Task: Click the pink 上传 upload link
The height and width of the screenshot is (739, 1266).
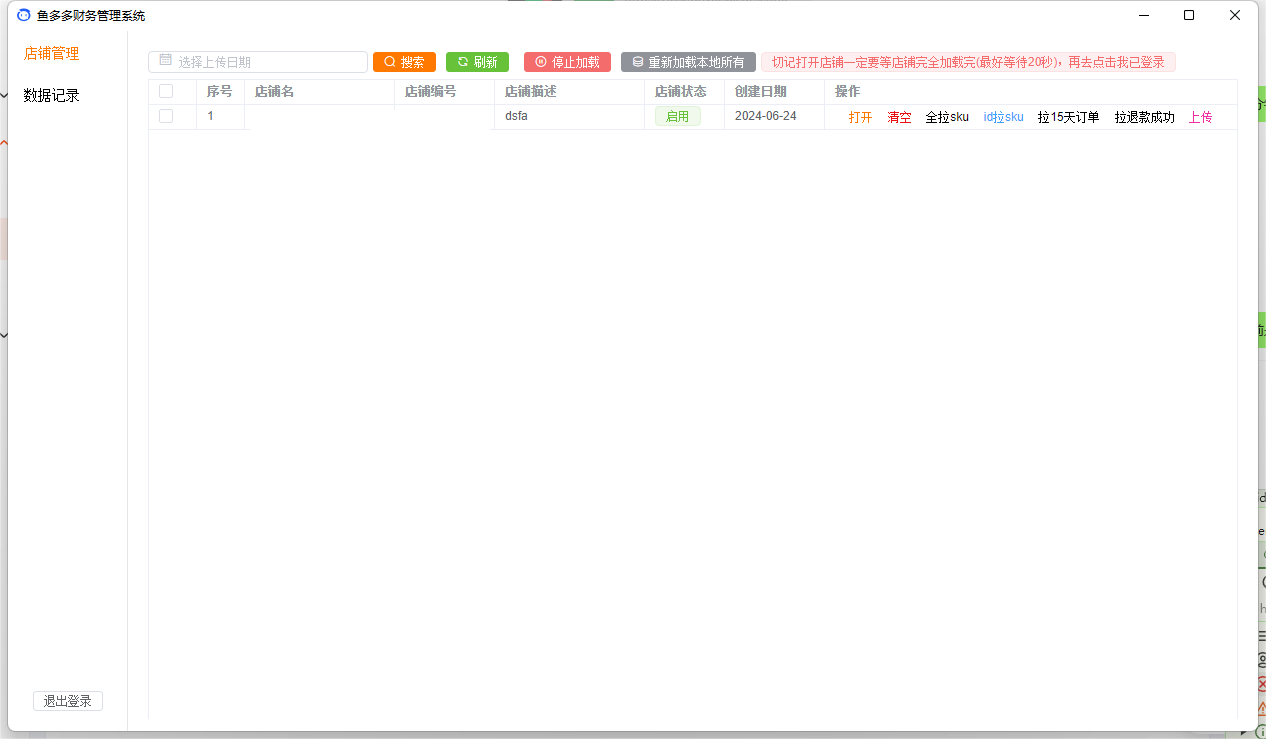Action: point(1200,117)
